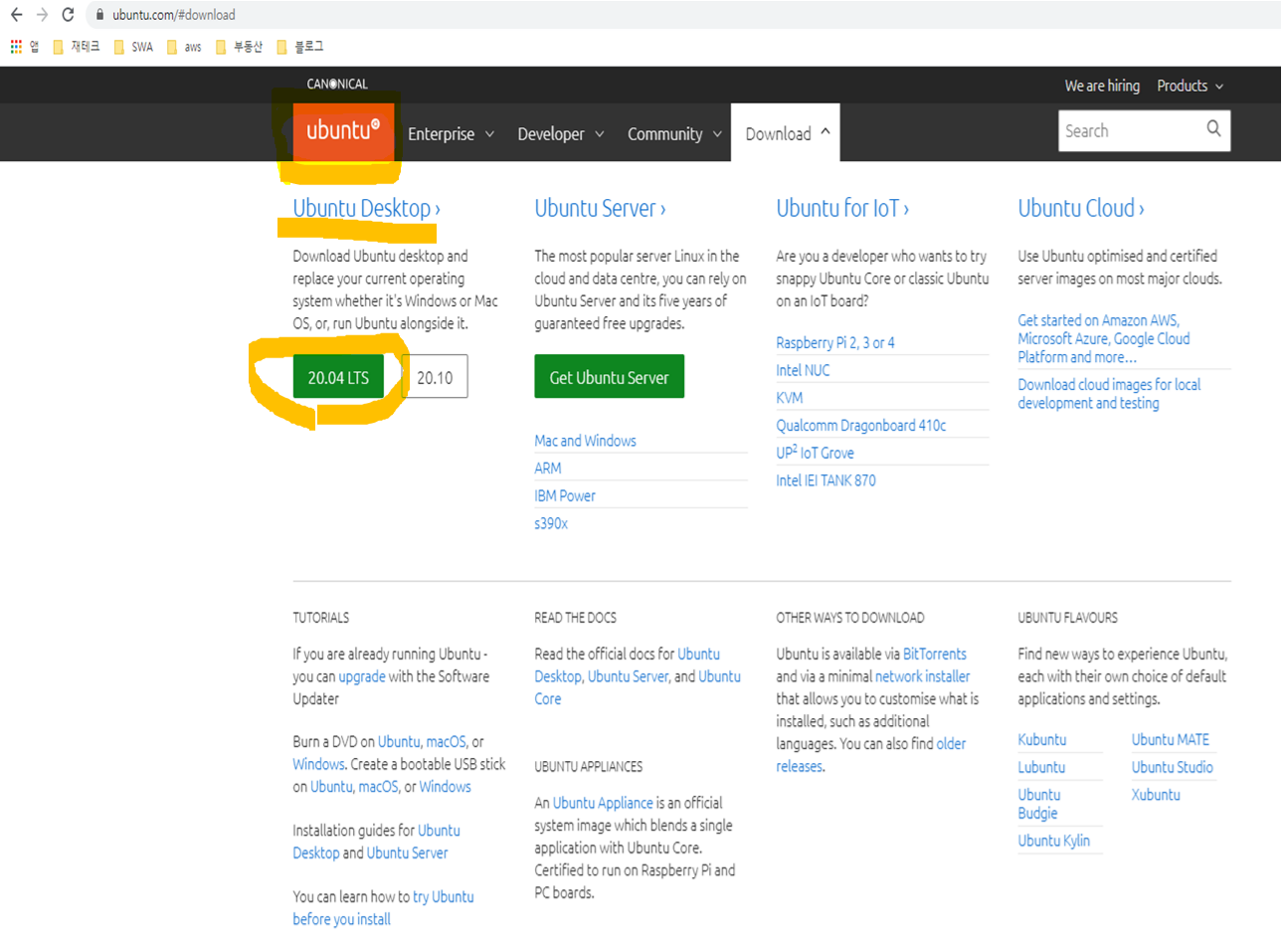Click the try Ubuntu before you install link
This screenshot has height=952, width=1286.
pyautogui.click(x=383, y=907)
